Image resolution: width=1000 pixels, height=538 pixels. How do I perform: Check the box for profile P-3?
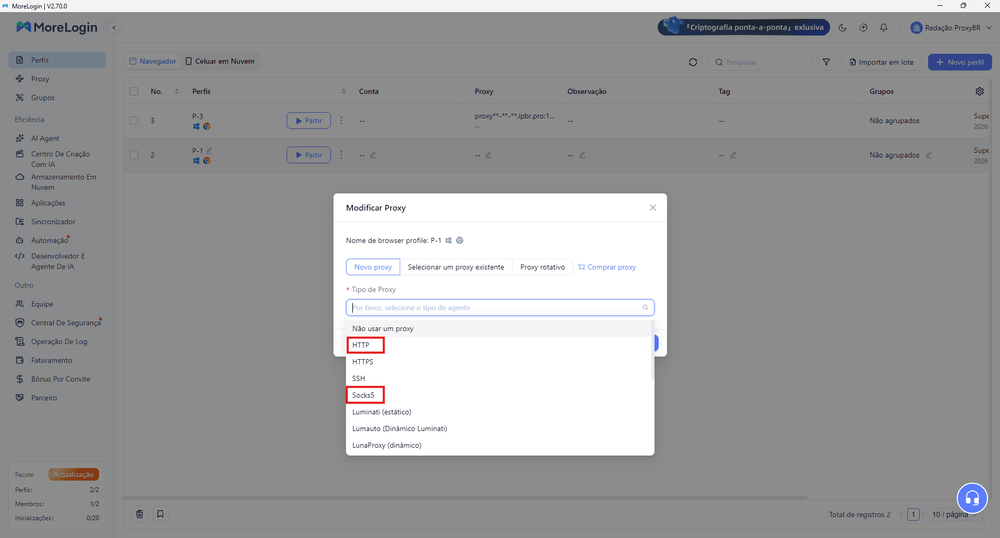[134, 120]
